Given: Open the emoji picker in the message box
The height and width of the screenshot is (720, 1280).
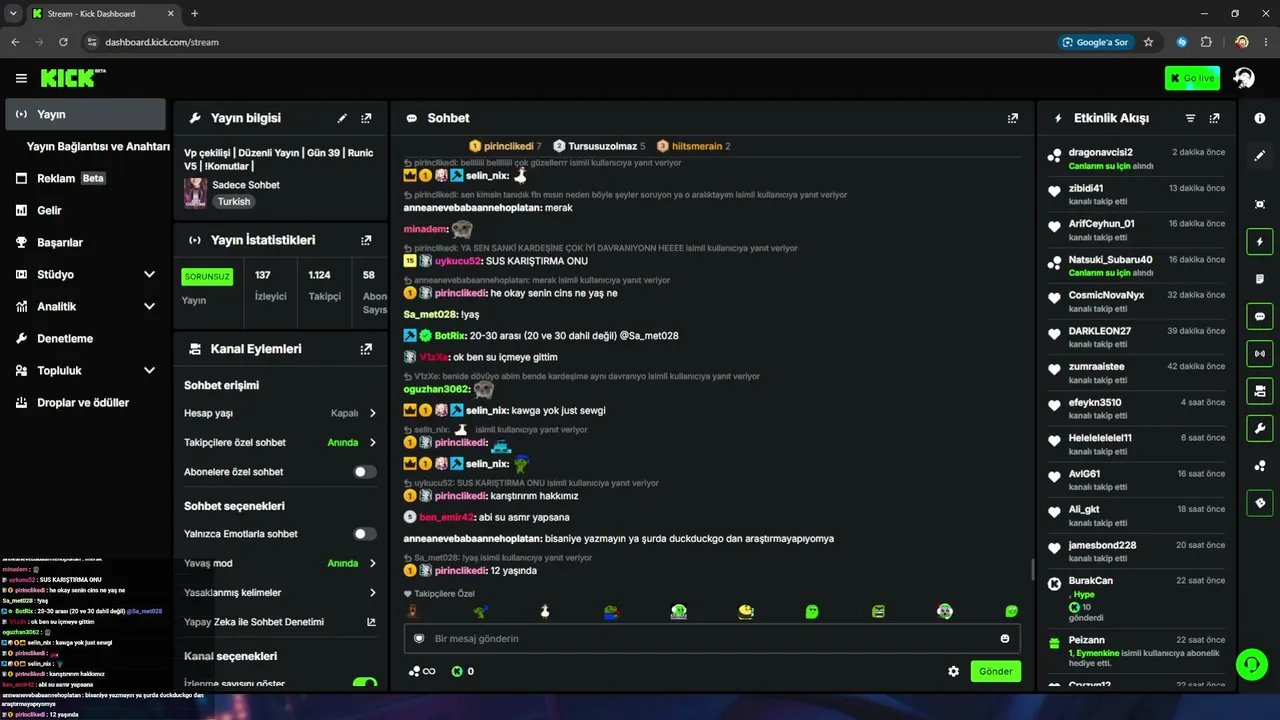Looking at the screenshot, I should click(x=1005, y=639).
